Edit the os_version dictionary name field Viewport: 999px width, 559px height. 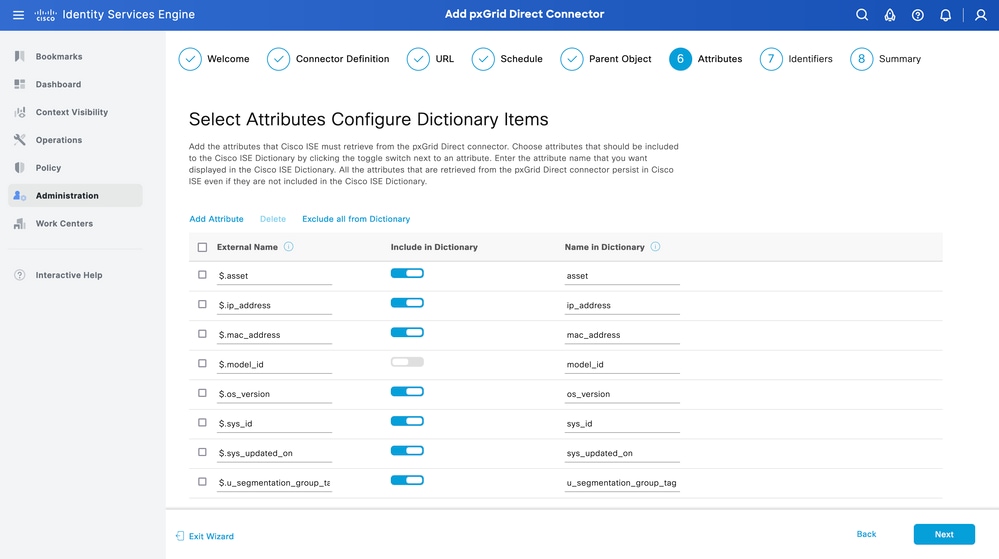pos(622,394)
